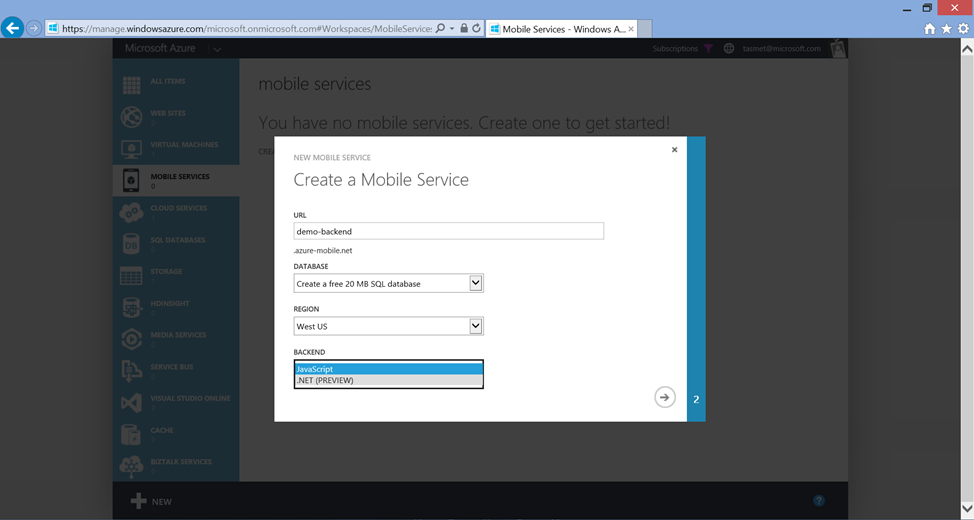Go to next wizard step arrow
Viewport: 974px width, 520px height.
coord(665,397)
